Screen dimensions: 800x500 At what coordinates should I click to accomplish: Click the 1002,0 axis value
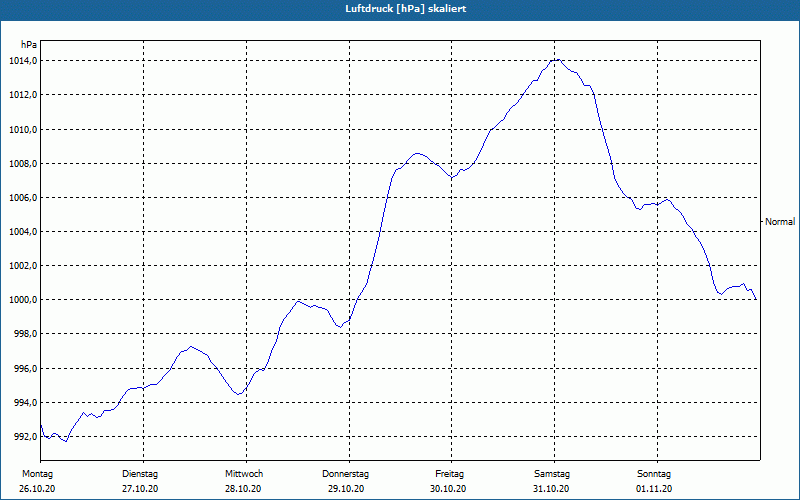click(x=22, y=266)
